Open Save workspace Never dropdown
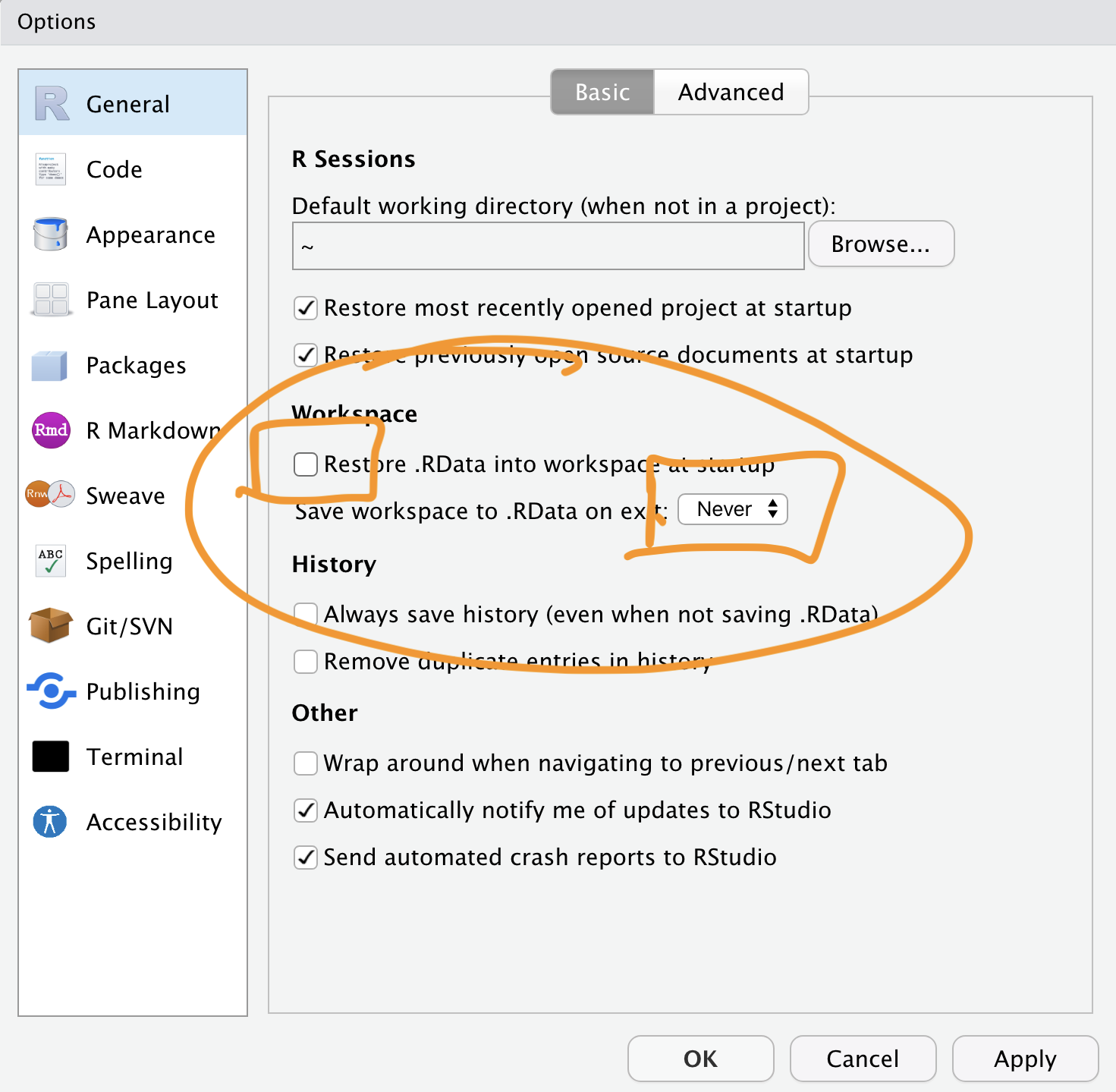 coord(732,509)
